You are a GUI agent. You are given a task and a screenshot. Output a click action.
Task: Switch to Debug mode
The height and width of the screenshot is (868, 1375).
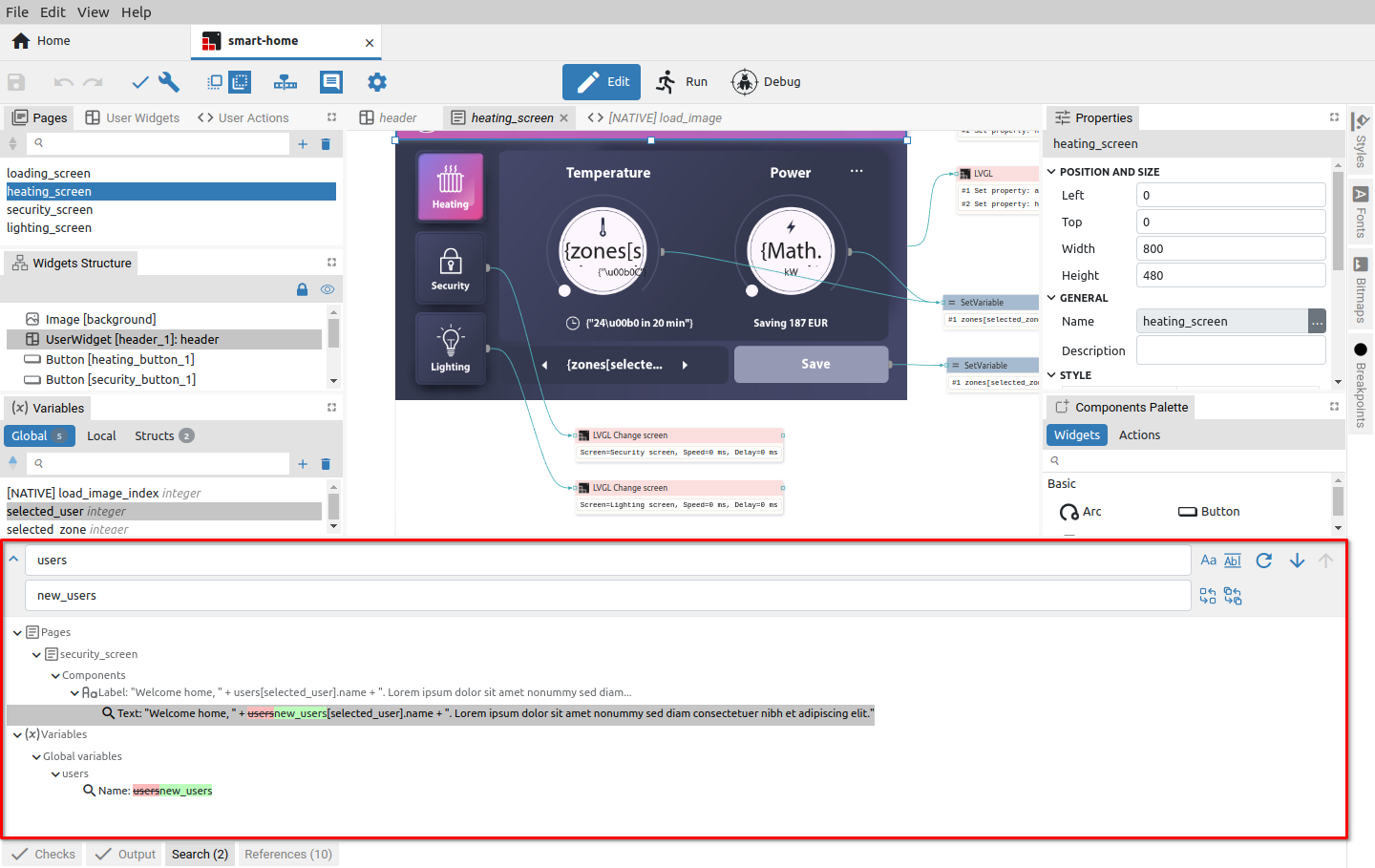767,82
